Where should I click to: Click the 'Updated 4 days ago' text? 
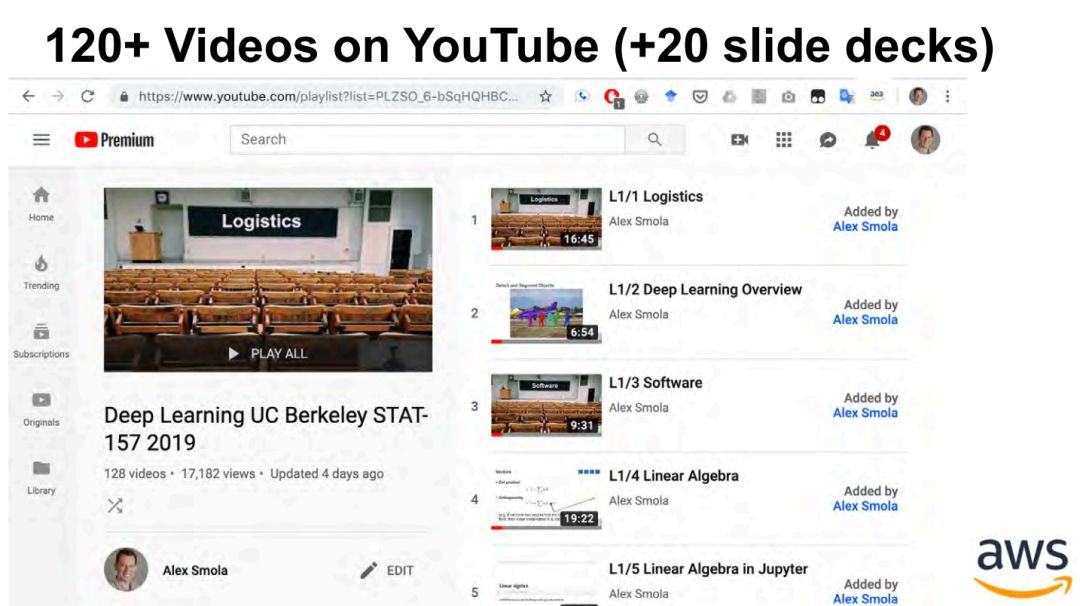pyautogui.click(x=326, y=474)
